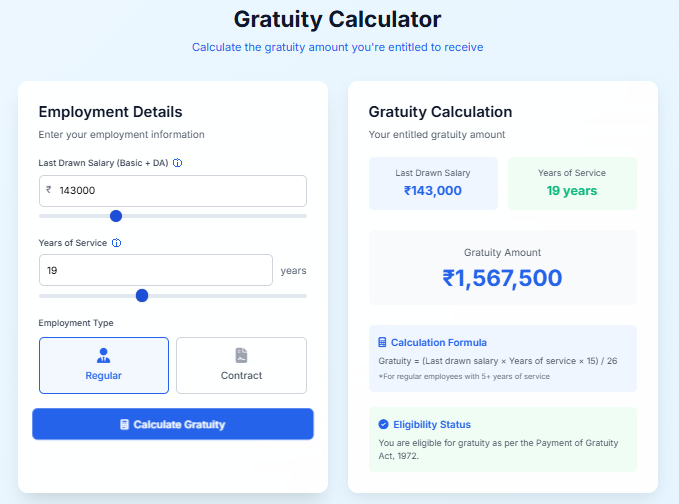Click the Years of Service summary card

pyautogui.click(x=571, y=183)
